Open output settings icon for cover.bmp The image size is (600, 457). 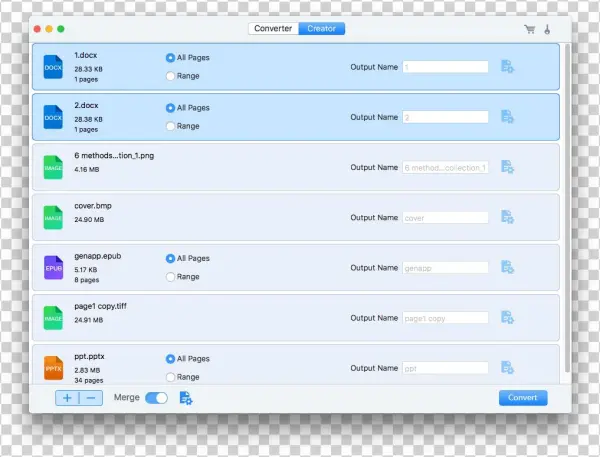click(x=507, y=217)
